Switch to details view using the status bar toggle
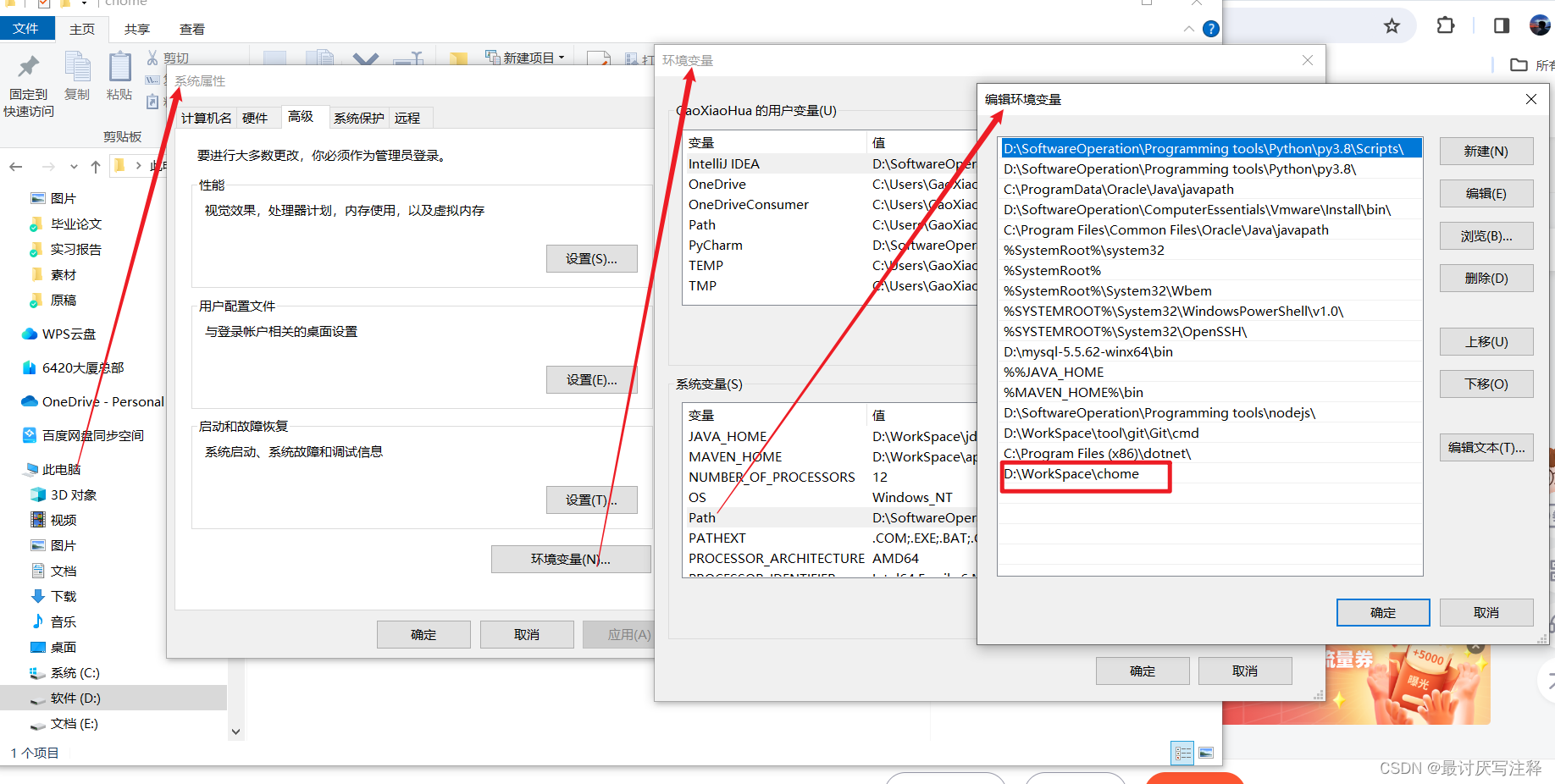This screenshot has width=1555, height=784. point(1182,753)
